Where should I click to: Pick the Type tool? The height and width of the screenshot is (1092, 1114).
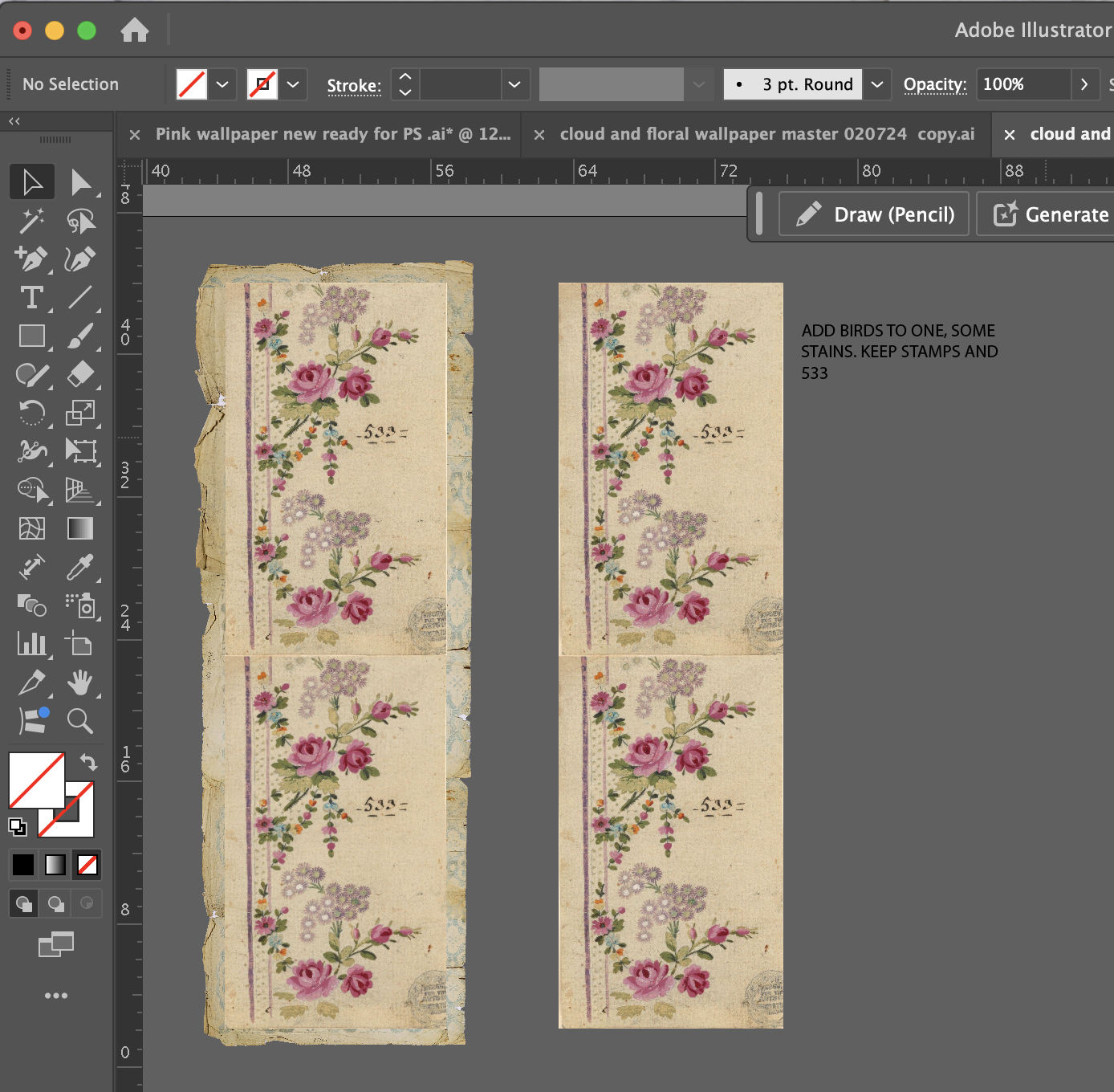click(32, 298)
